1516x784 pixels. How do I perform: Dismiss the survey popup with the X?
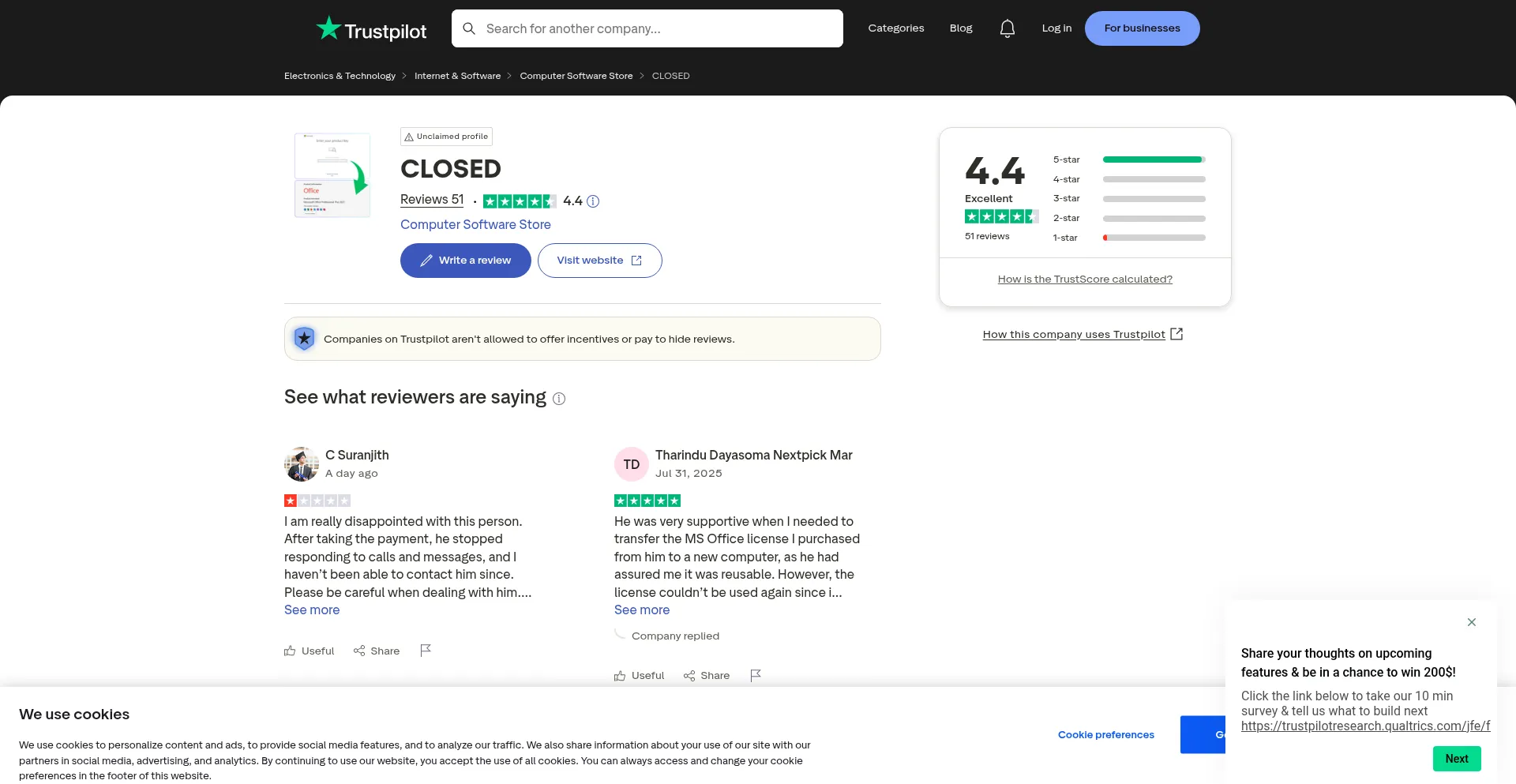coord(1472,622)
